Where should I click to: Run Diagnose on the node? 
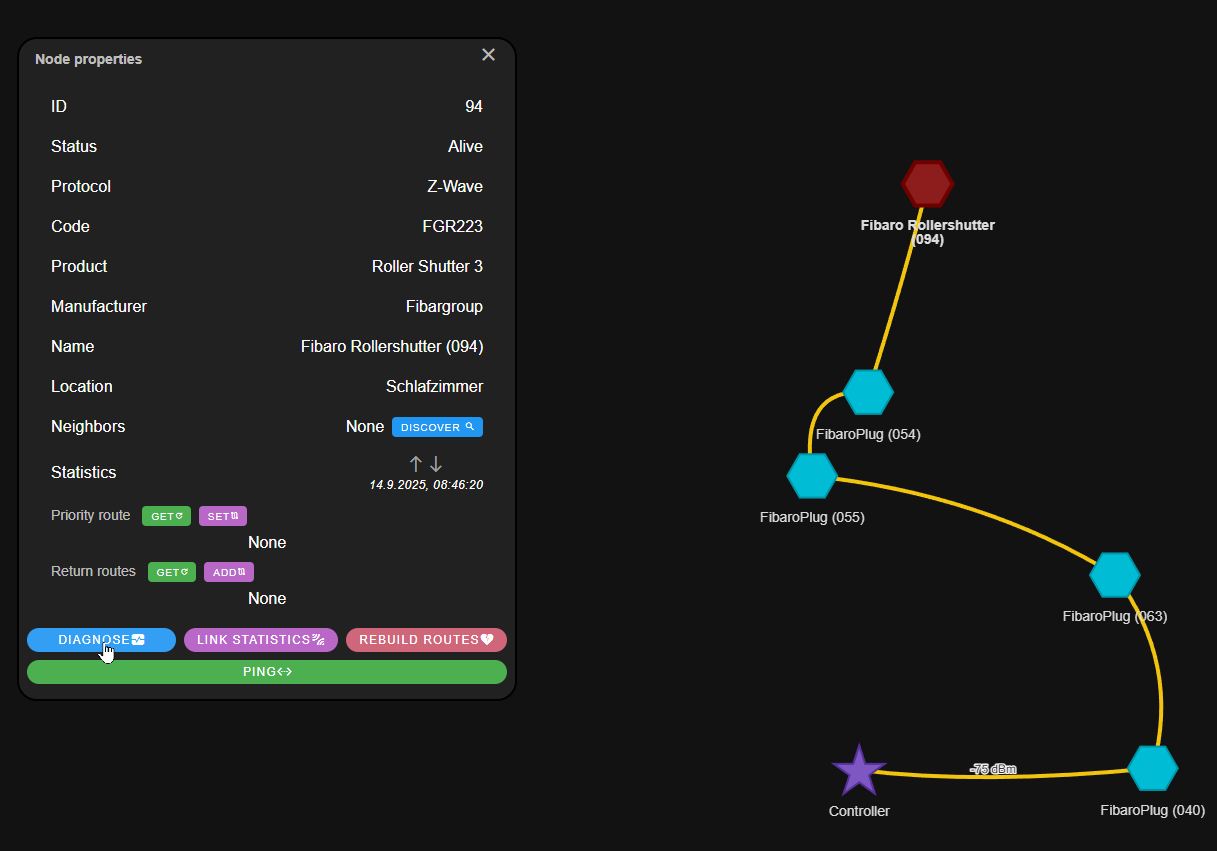coord(101,640)
